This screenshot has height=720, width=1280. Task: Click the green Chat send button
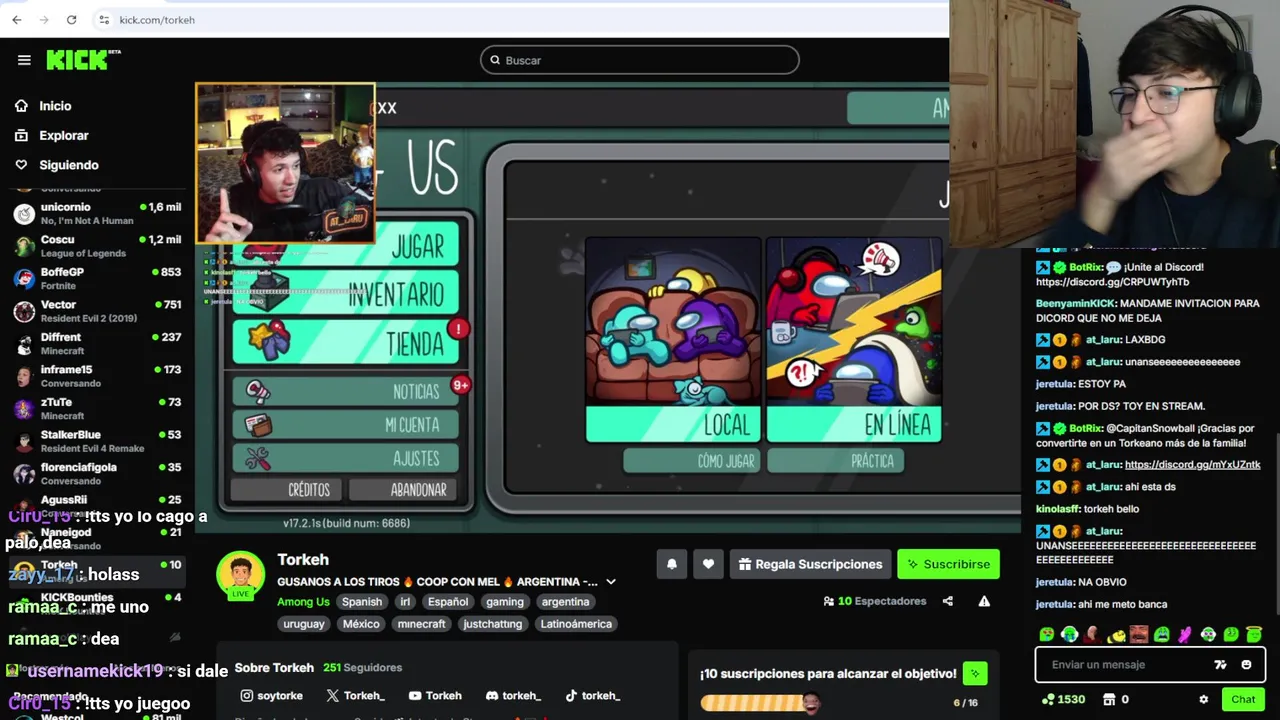point(1243,700)
